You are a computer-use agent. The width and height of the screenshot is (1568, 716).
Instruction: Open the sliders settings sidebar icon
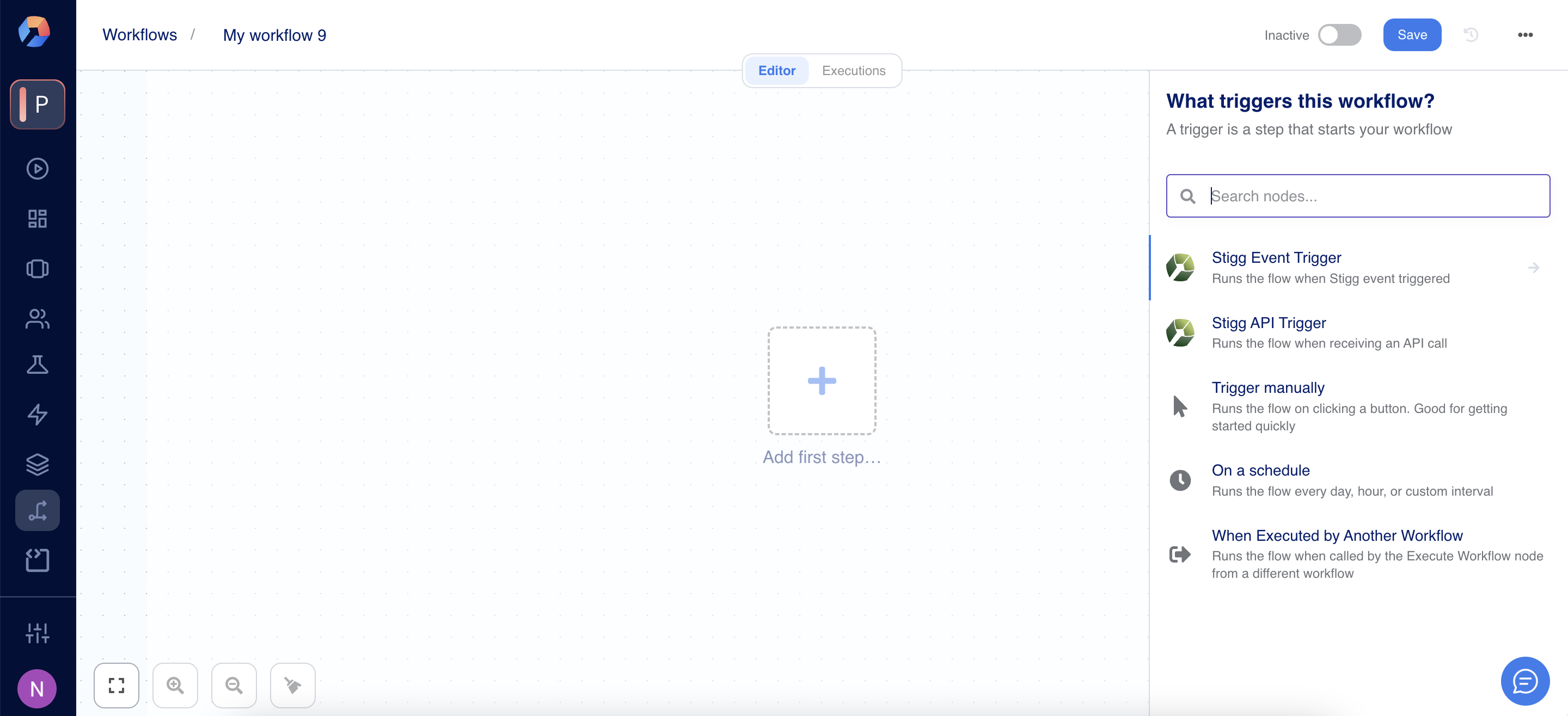(x=37, y=633)
